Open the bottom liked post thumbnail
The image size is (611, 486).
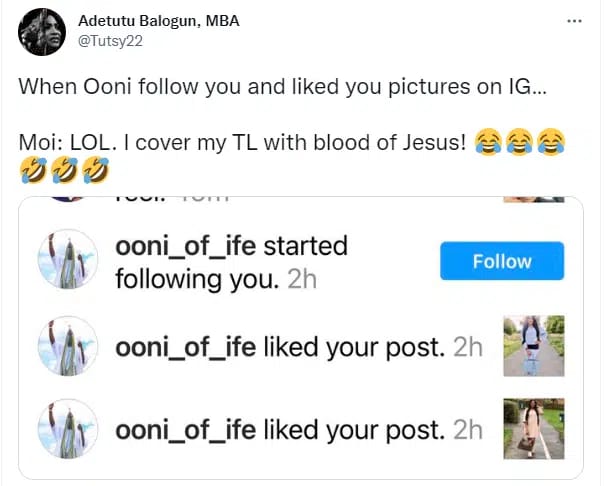[534, 429]
